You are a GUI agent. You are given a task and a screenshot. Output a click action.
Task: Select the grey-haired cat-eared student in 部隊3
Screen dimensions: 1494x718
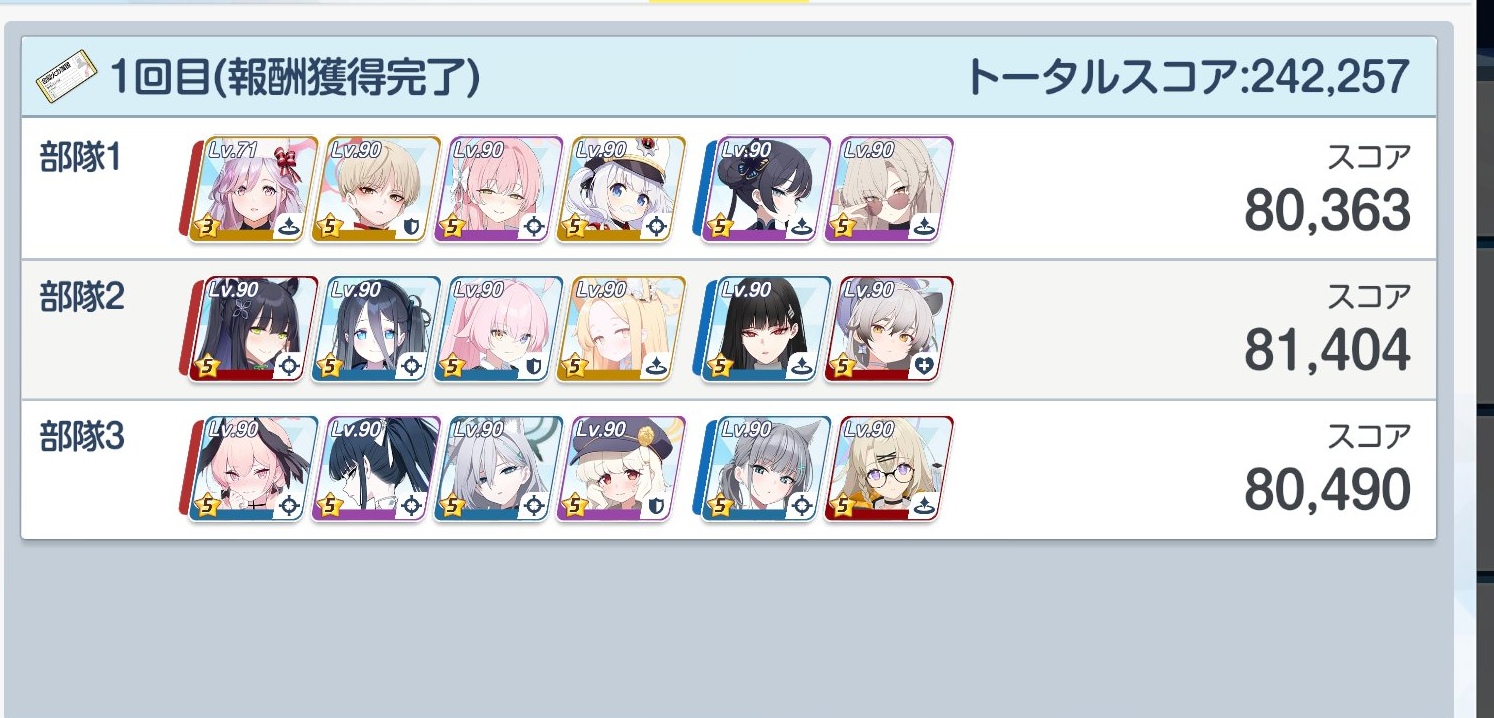[766, 470]
